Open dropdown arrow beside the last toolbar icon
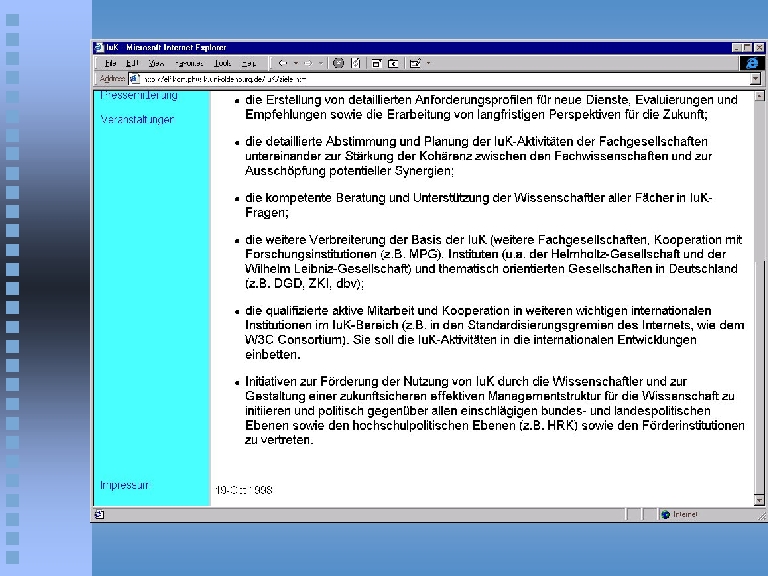The height and width of the screenshot is (576, 768). click(x=428, y=63)
